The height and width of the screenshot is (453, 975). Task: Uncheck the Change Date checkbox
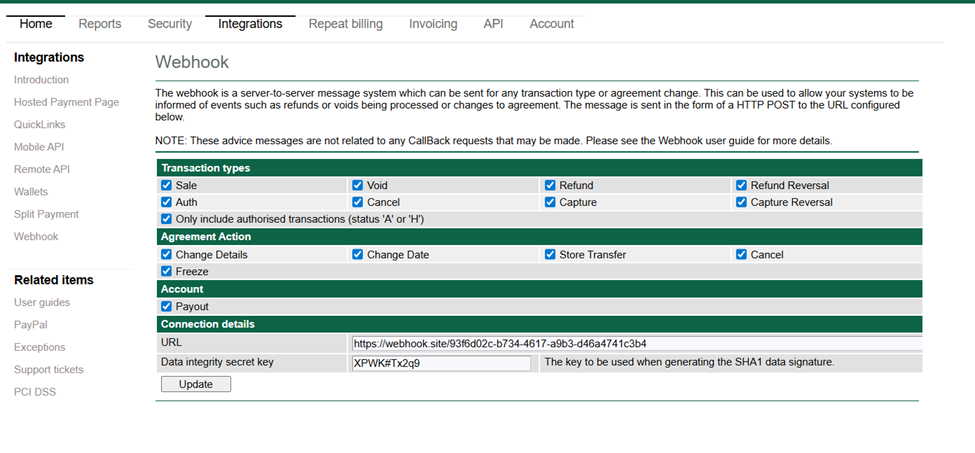click(358, 254)
